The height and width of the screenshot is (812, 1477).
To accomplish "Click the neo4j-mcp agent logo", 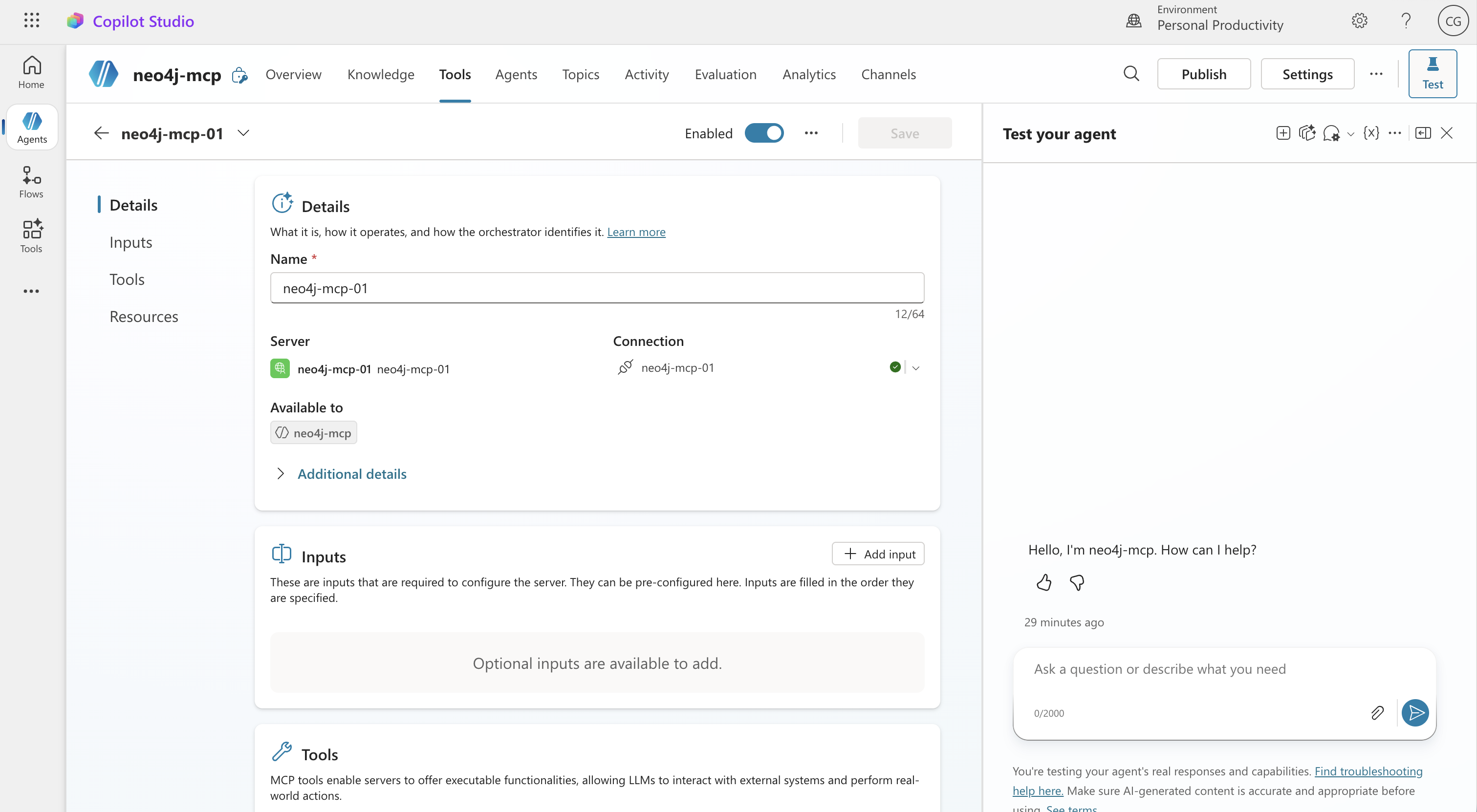I will [104, 74].
